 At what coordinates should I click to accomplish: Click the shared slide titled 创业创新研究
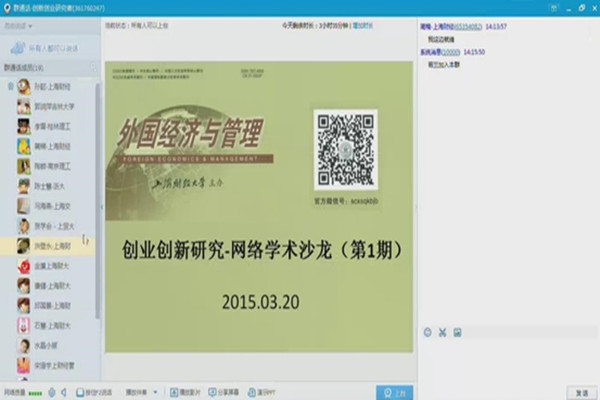pos(259,207)
